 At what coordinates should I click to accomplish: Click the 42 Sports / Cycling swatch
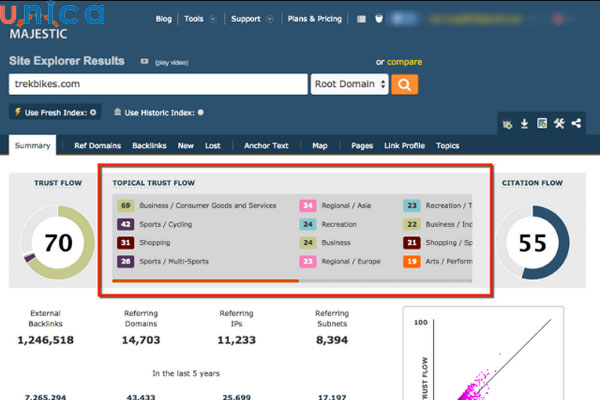[126, 224]
